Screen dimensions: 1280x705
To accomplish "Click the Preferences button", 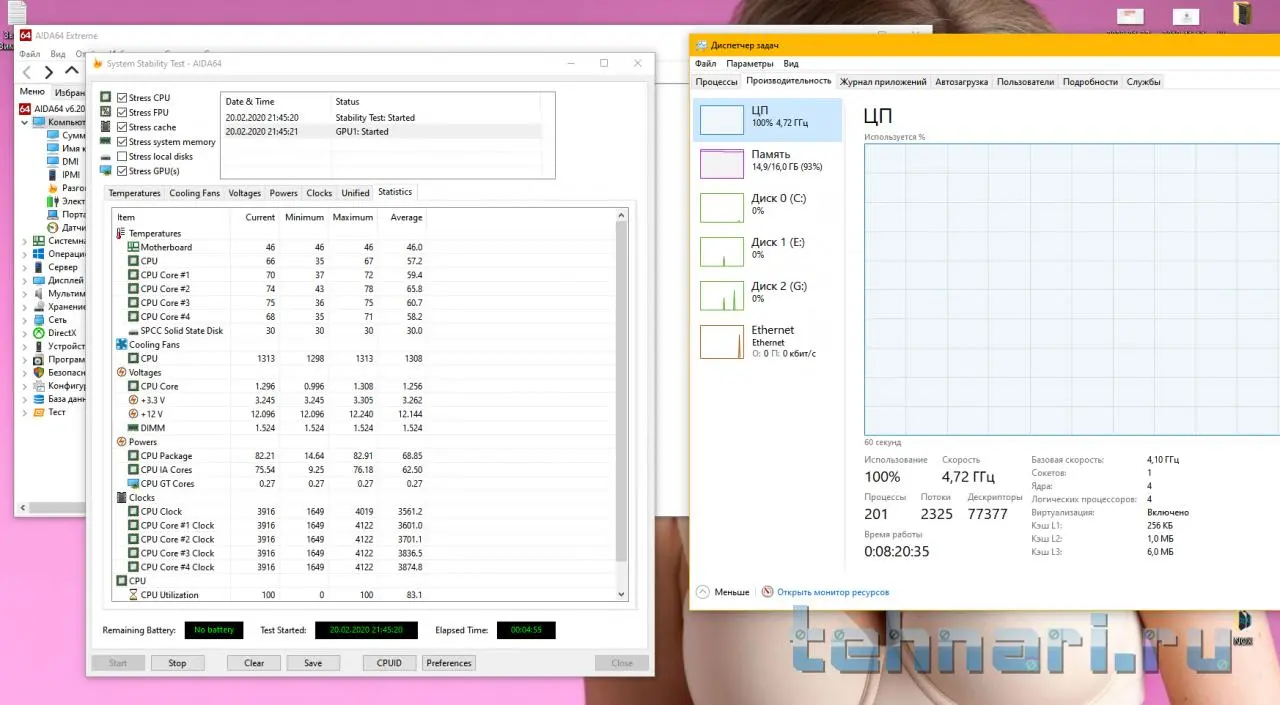I will coord(449,663).
